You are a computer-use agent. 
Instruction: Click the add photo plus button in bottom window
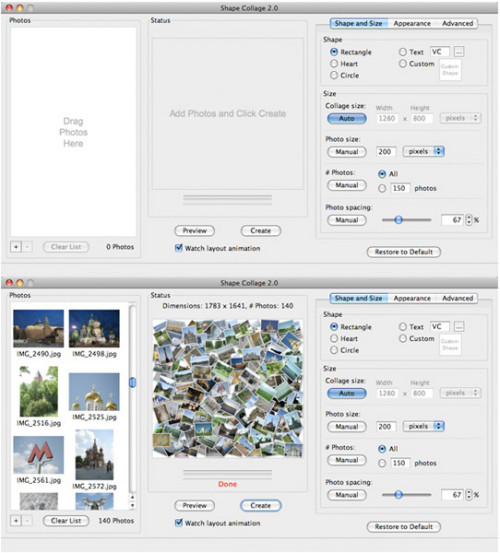click(x=16, y=521)
